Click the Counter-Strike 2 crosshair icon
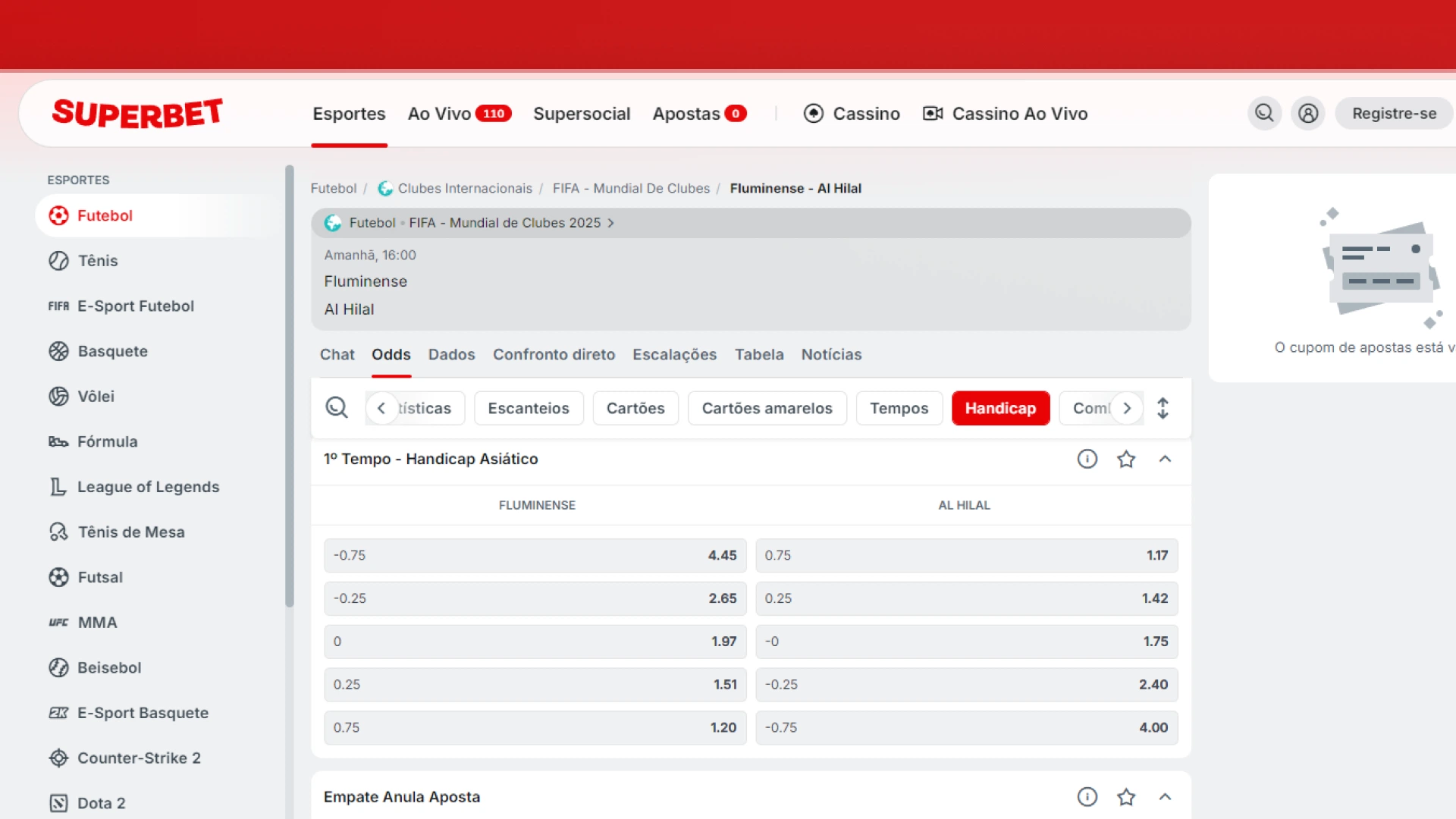The image size is (1456, 819). (x=58, y=758)
